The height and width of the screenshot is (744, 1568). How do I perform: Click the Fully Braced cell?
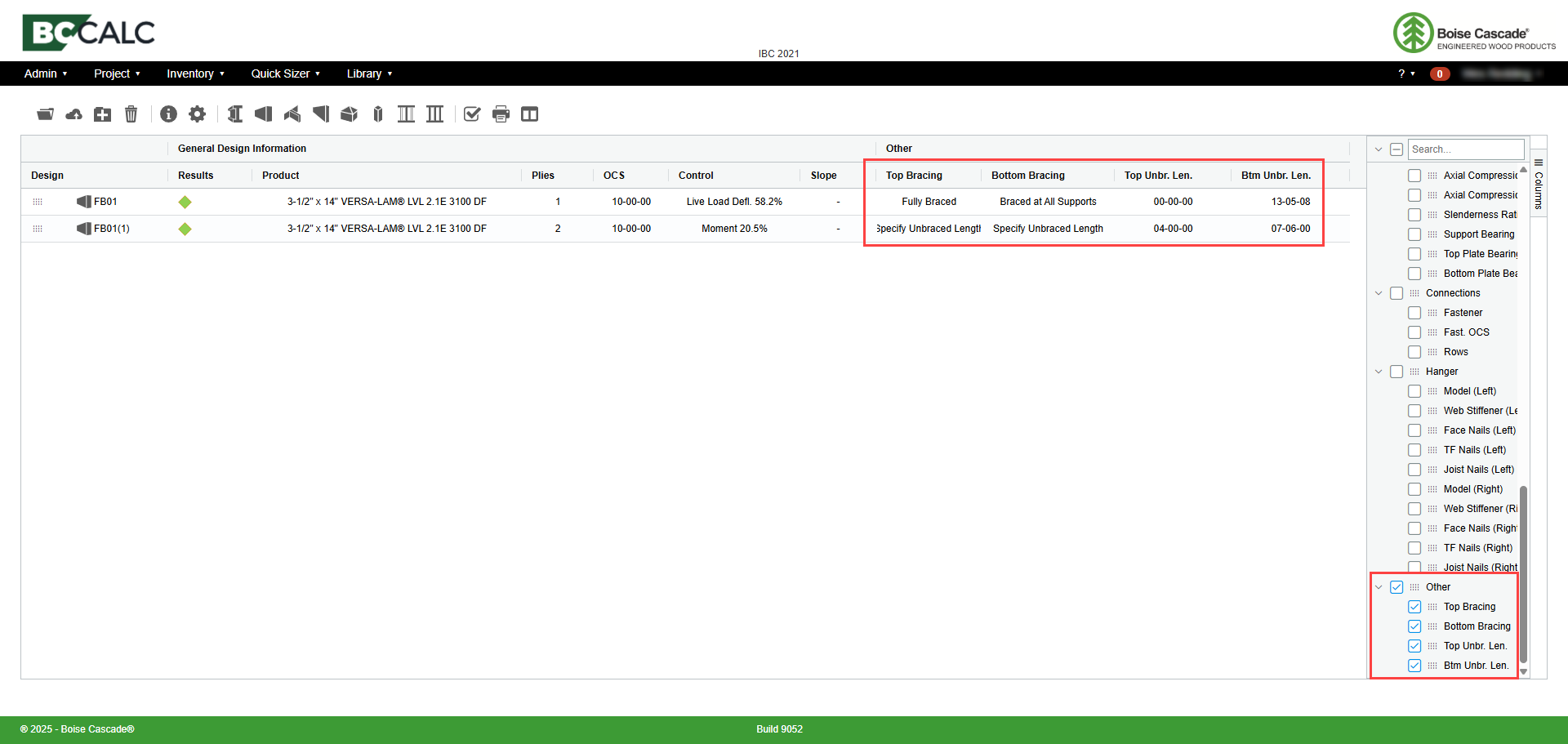929,202
